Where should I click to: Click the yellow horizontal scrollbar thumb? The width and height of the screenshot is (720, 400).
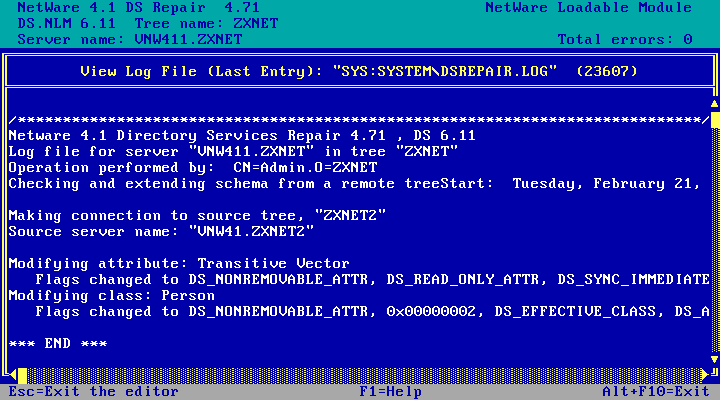[x=22, y=376]
